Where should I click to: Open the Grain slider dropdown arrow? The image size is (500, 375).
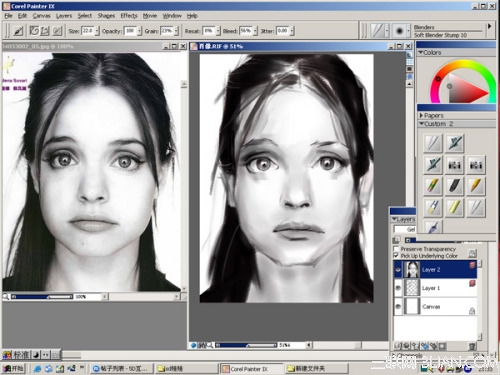click(176, 31)
